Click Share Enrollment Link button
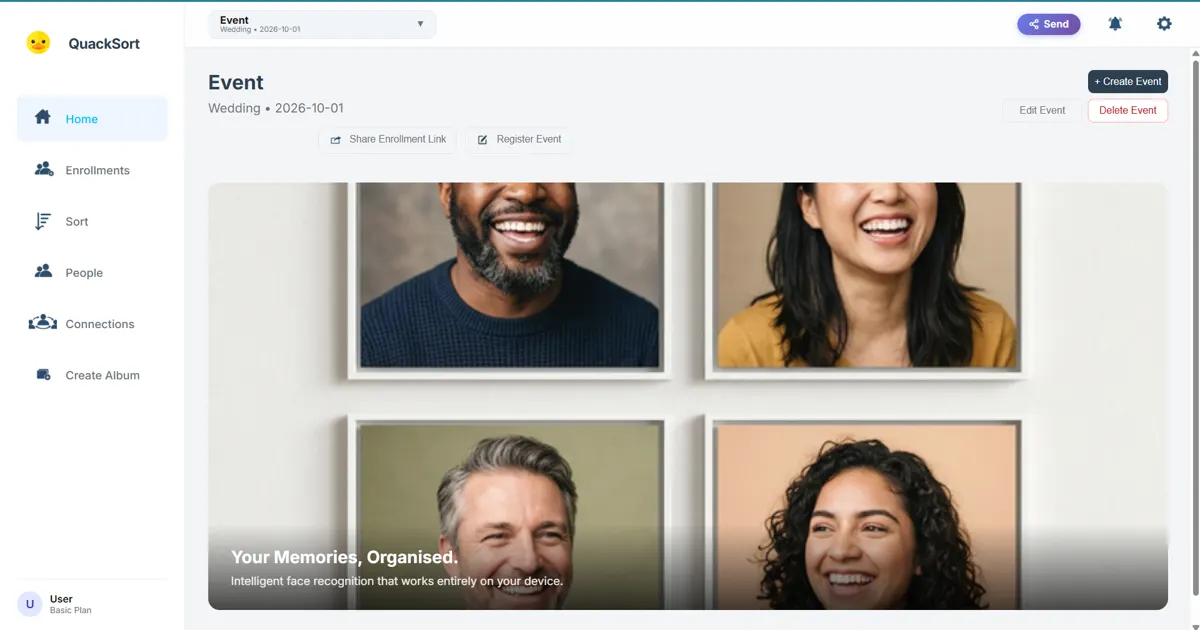Screen dimensions: 1200x630 [388, 139]
